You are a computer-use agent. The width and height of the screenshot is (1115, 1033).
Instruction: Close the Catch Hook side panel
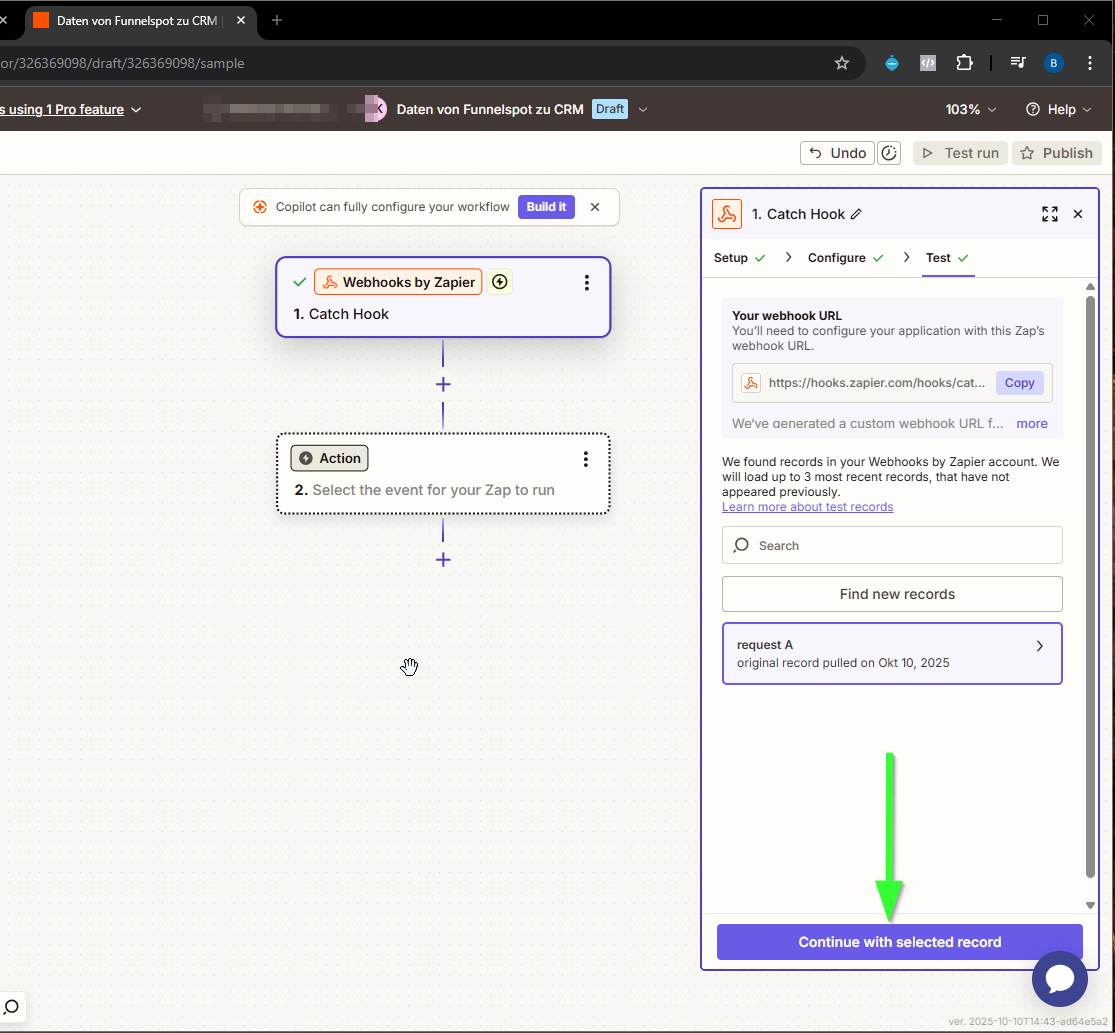coord(1078,214)
